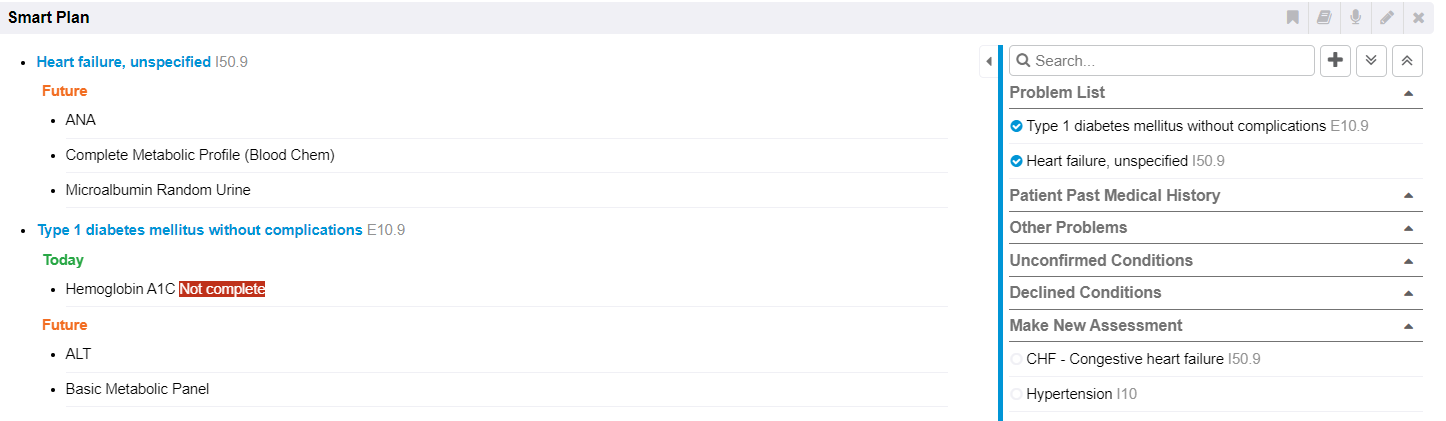This screenshot has height=421, width=1446.
Task: Activate the microphone dictation icon
Action: 1355,17
